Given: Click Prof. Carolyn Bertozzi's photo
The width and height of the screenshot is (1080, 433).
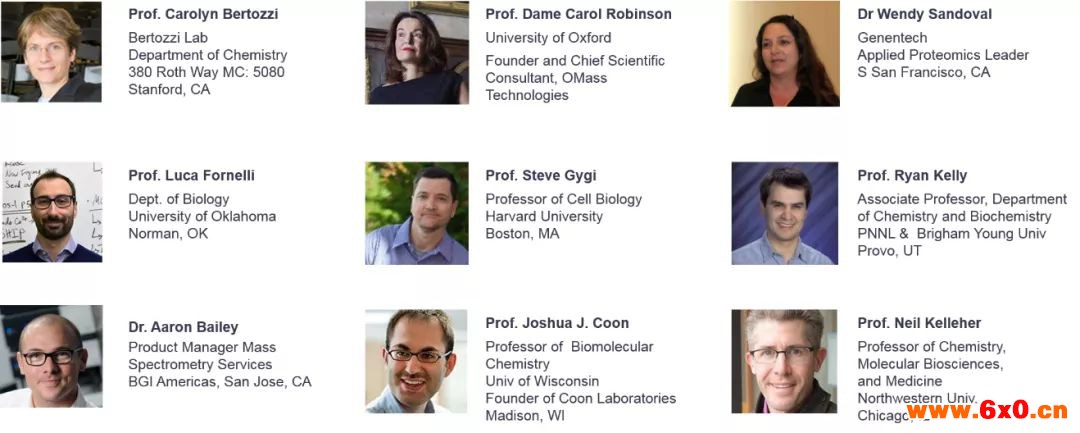Looking at the screenshot, I should click(51, 52).
